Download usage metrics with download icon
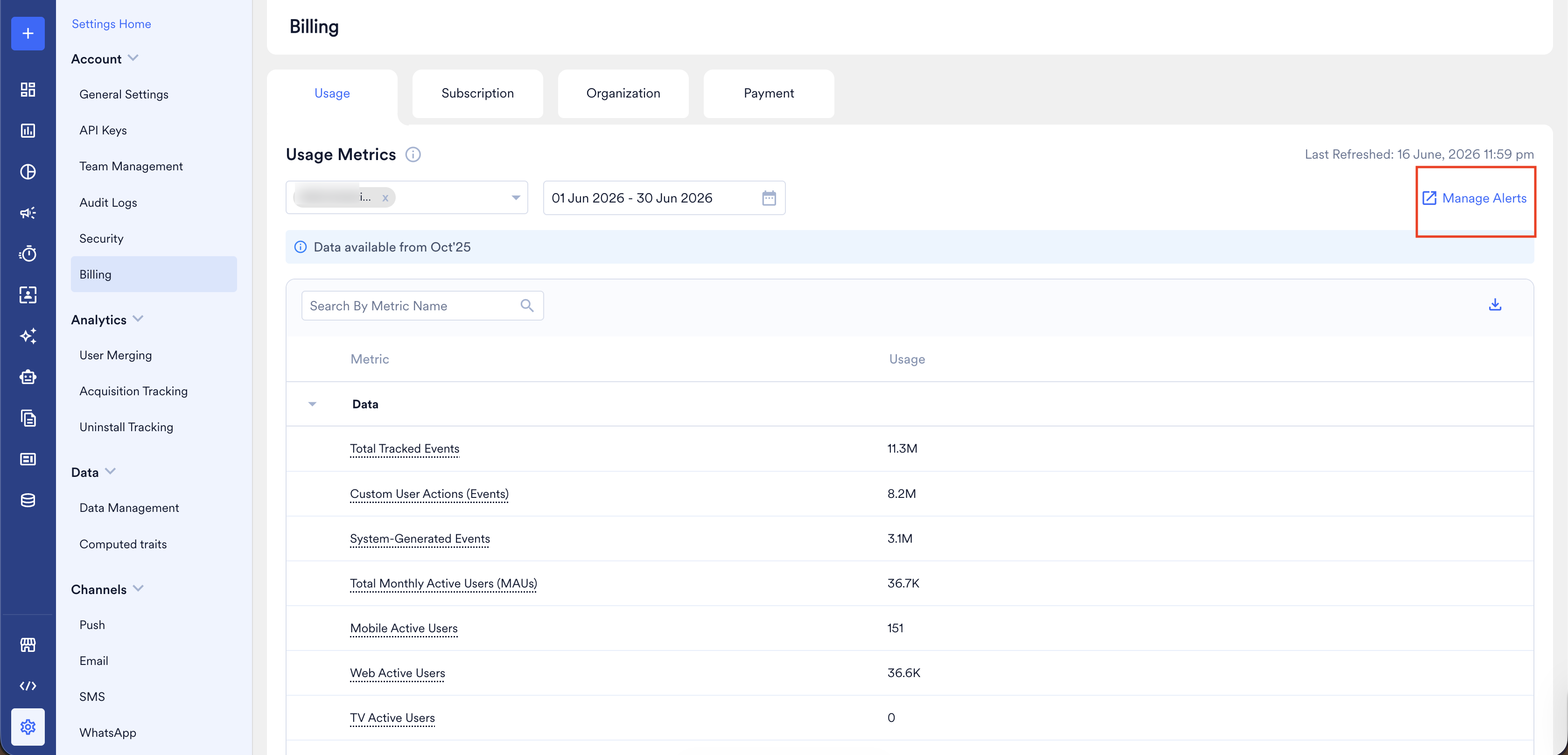This screenshot has height=755, width=1568. point(1494,304)
